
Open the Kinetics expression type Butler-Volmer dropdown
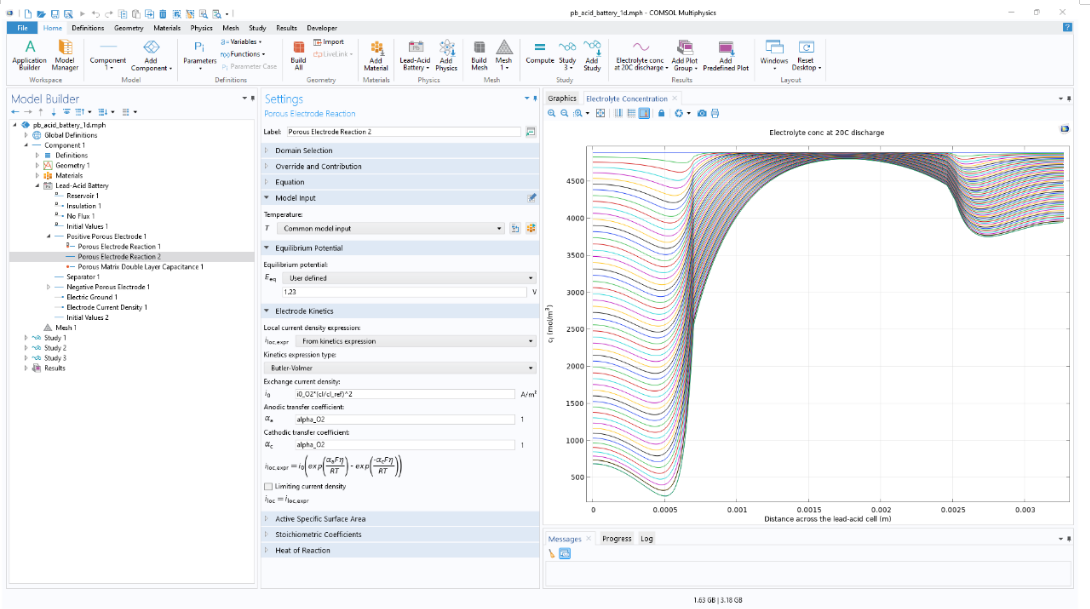(400, 368)
